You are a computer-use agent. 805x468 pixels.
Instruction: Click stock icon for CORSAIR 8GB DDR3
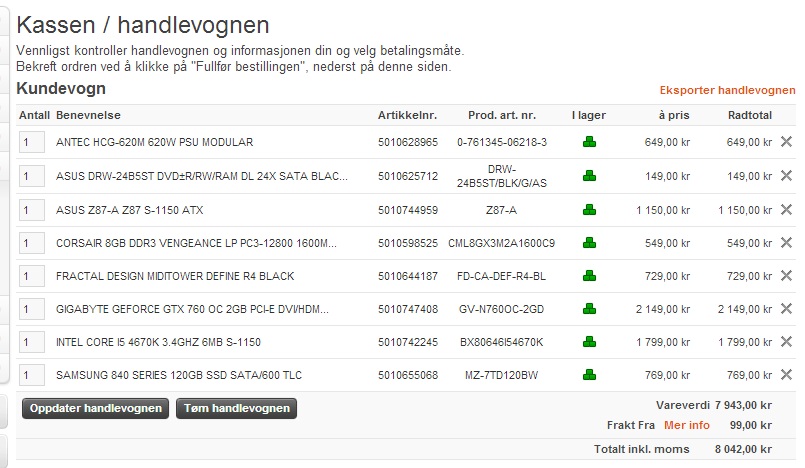[589, 243]
